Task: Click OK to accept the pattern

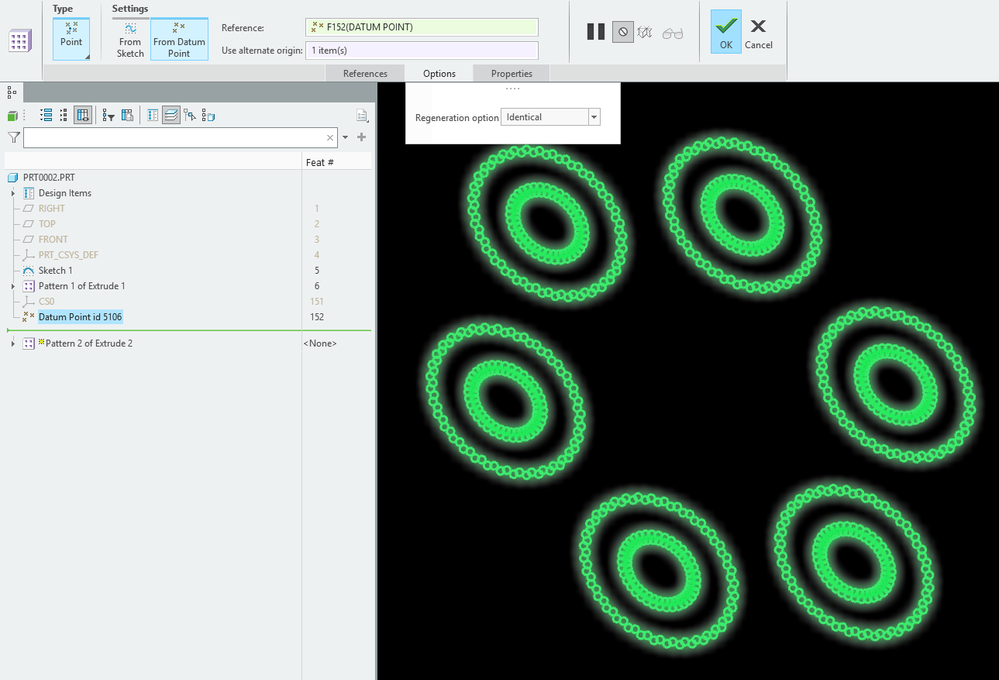Action: coord(726,32)
